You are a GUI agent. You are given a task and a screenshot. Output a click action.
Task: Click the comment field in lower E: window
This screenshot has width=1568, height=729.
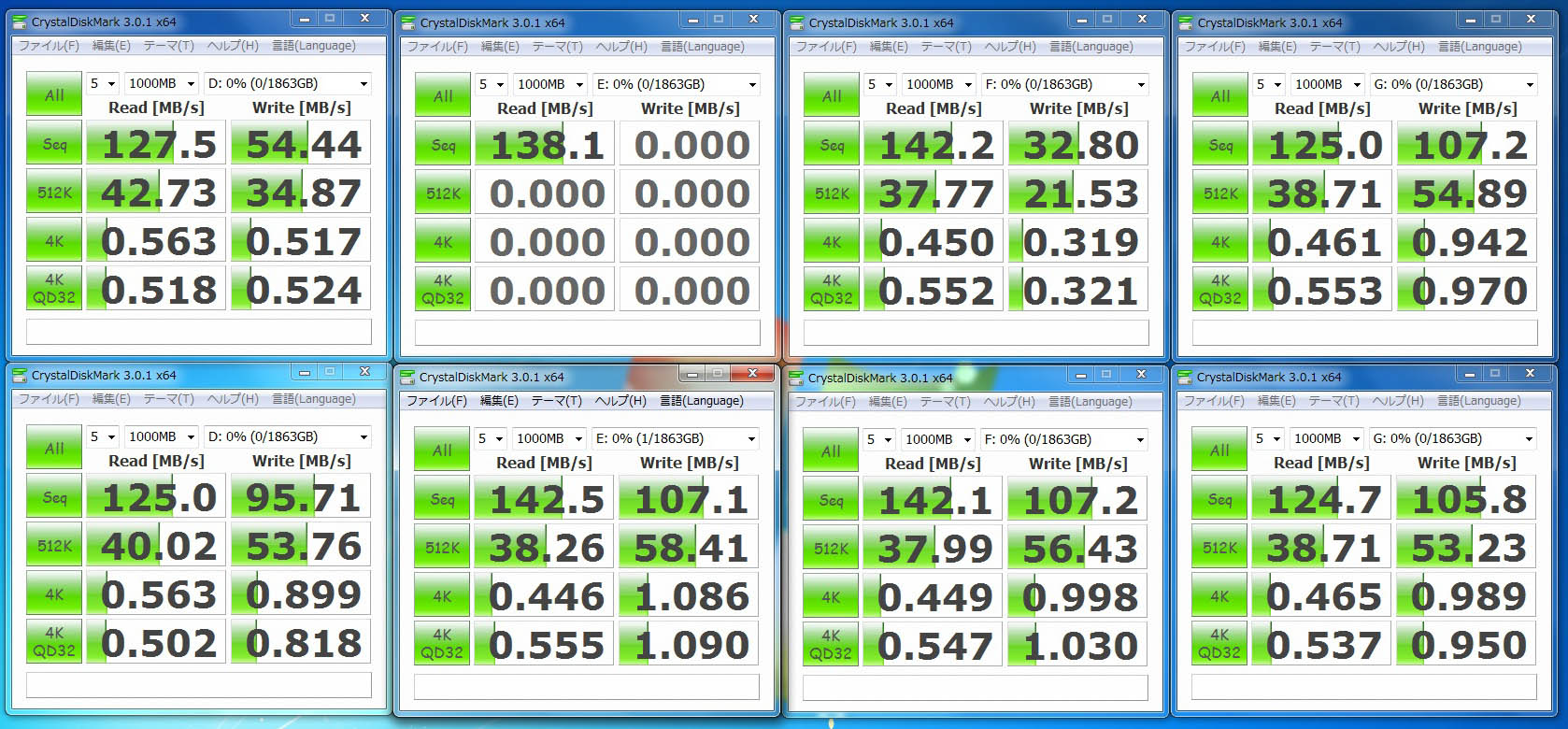point(587,687)
